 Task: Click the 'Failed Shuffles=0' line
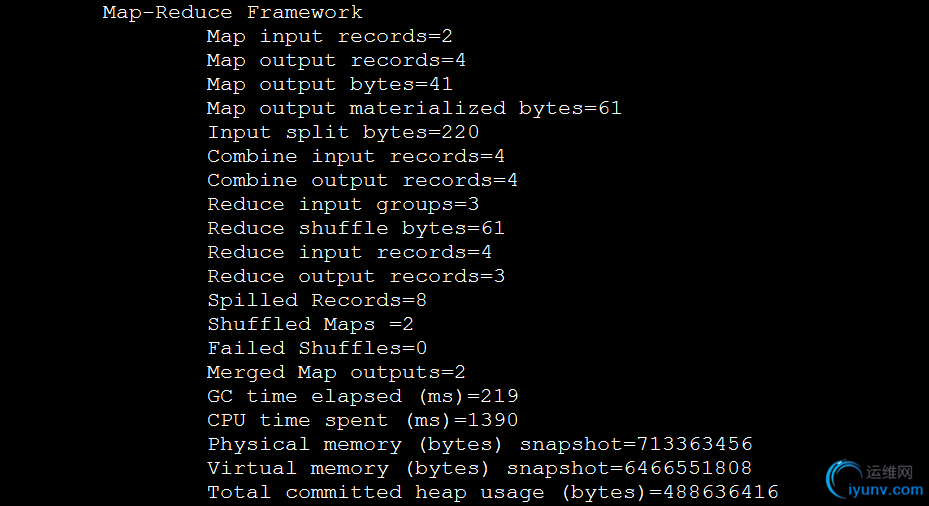point(317,348)
